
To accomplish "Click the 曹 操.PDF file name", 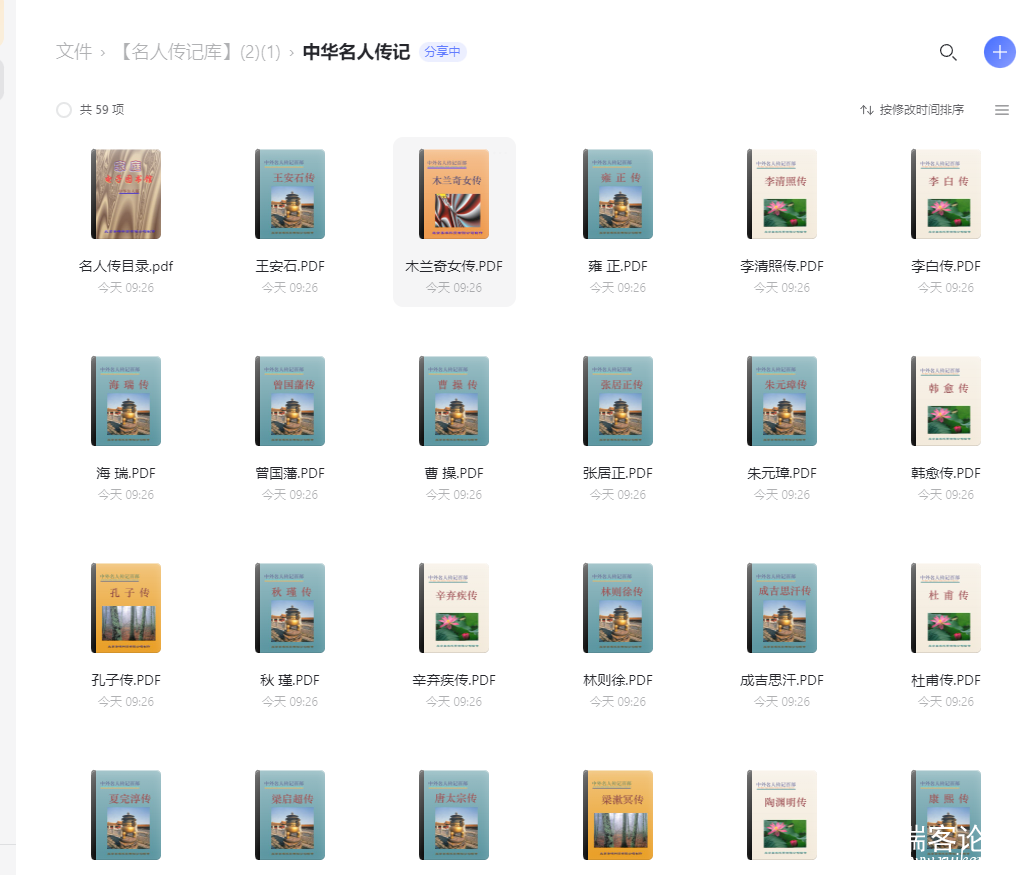I will click(454, 473).
